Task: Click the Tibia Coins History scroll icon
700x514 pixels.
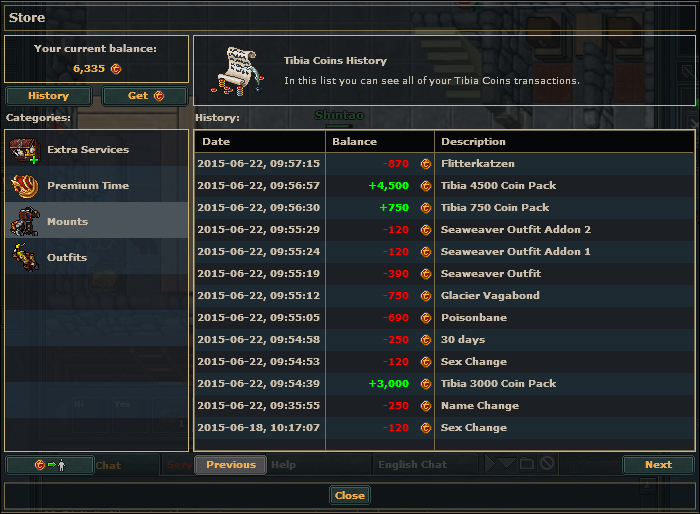Action: 237,69
